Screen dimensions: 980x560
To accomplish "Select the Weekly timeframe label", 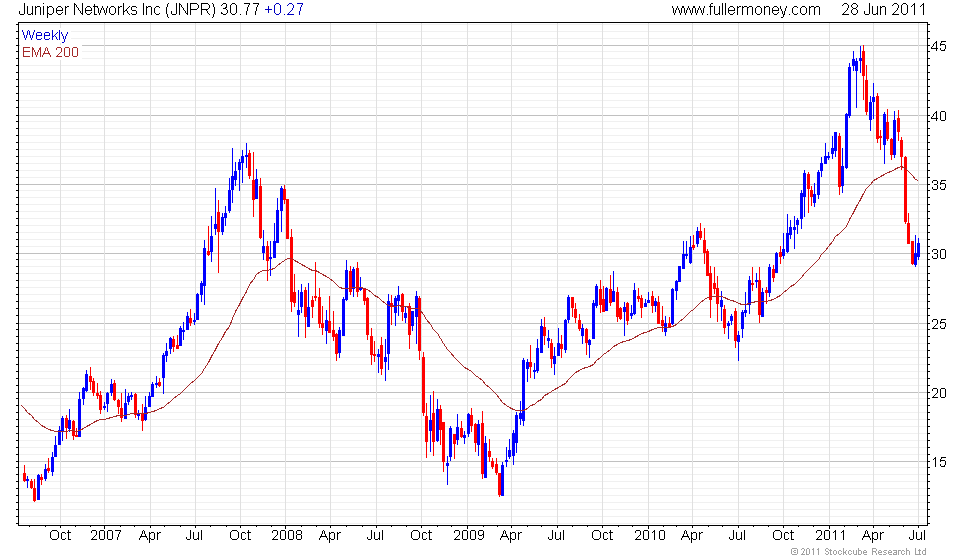I will [44, 36].
